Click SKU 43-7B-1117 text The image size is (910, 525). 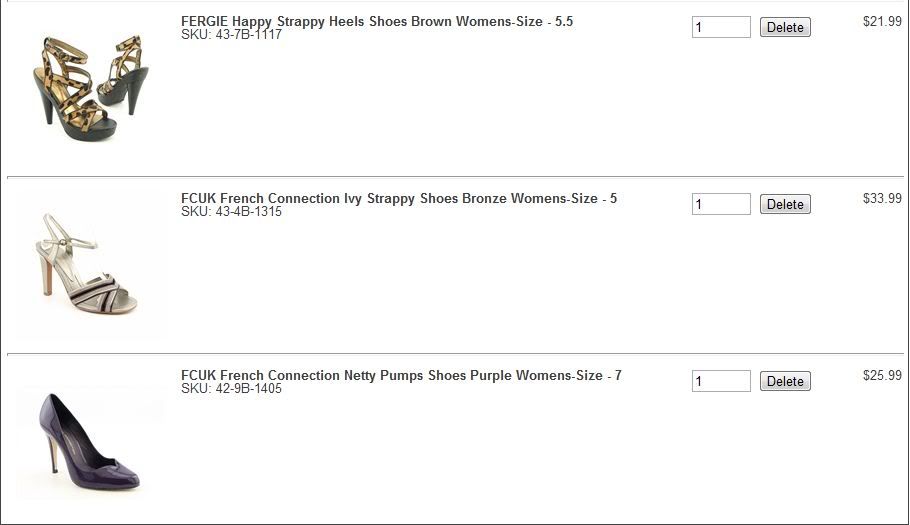click(x=231, y=35)
